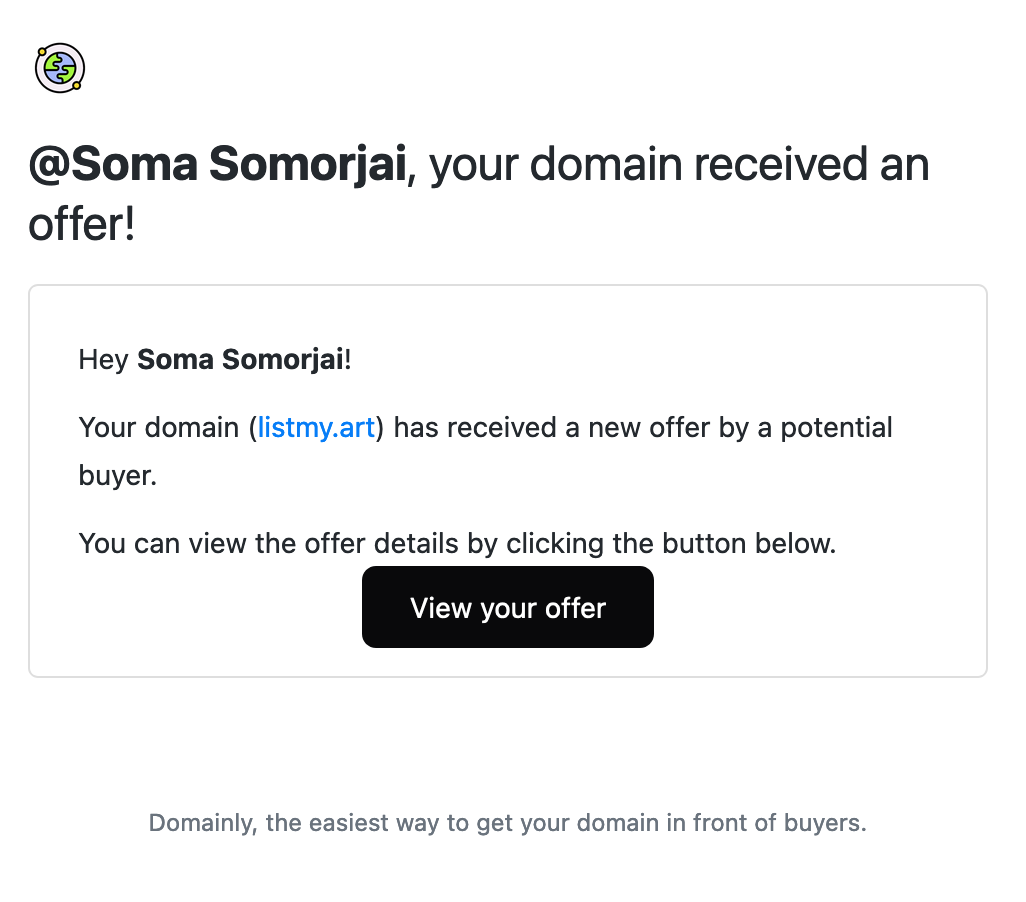
Task: Click the View your offer button
Action: [508, 607]
